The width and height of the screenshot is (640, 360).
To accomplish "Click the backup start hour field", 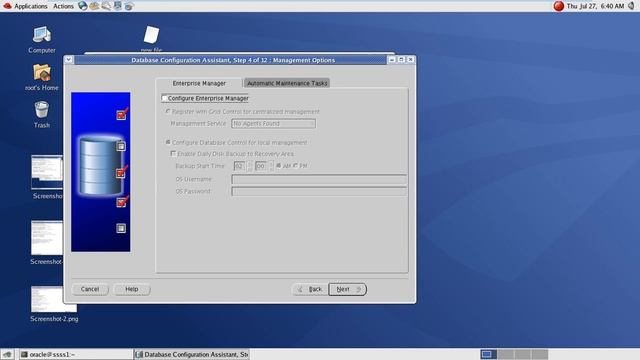I will (239, 166).
